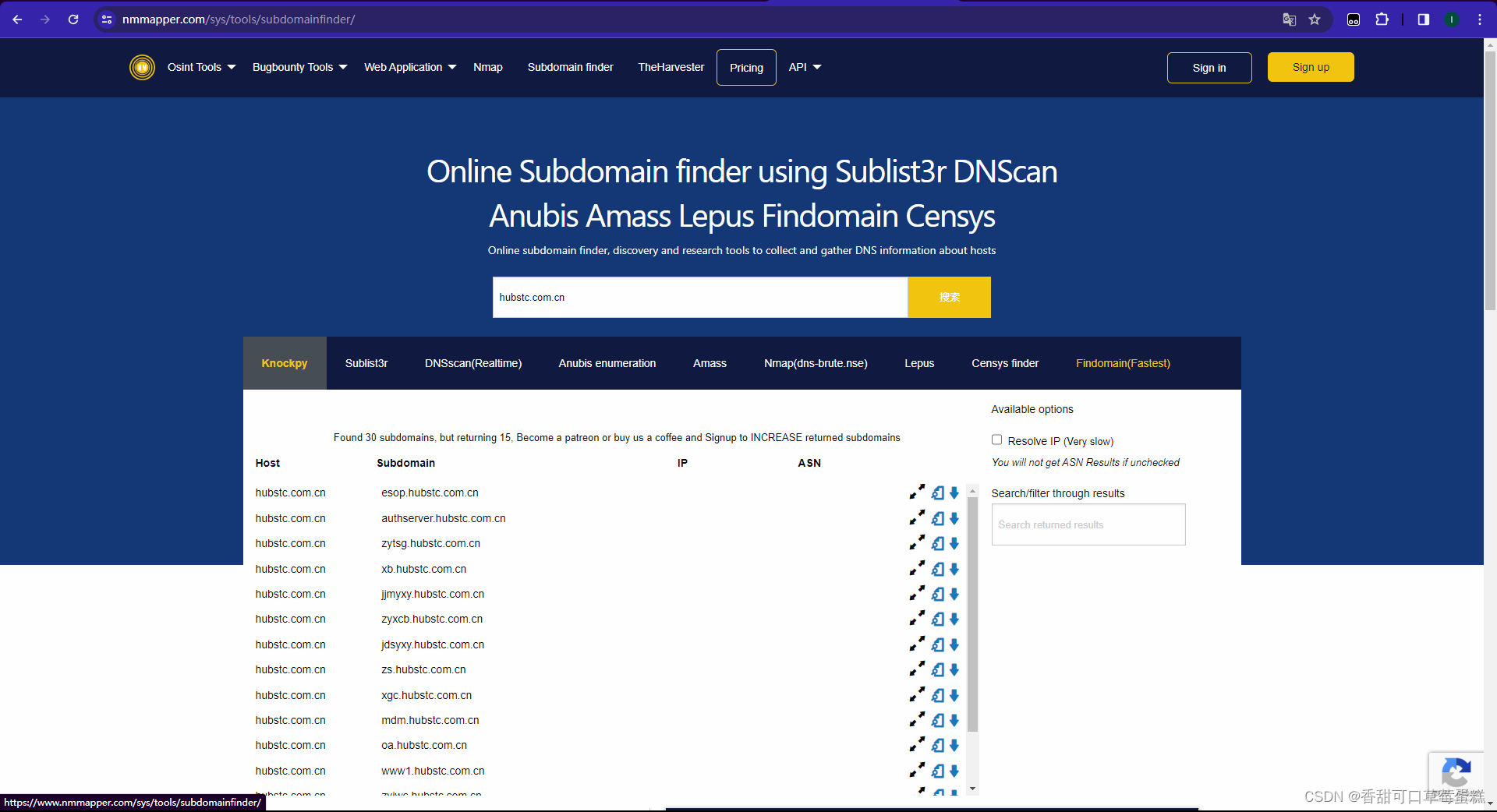Viewport: 1497px width, 812px height.
Task: Click the domain input field containing hubstc.com.cn
Action: pyautogui.click(x=700, y=297)
